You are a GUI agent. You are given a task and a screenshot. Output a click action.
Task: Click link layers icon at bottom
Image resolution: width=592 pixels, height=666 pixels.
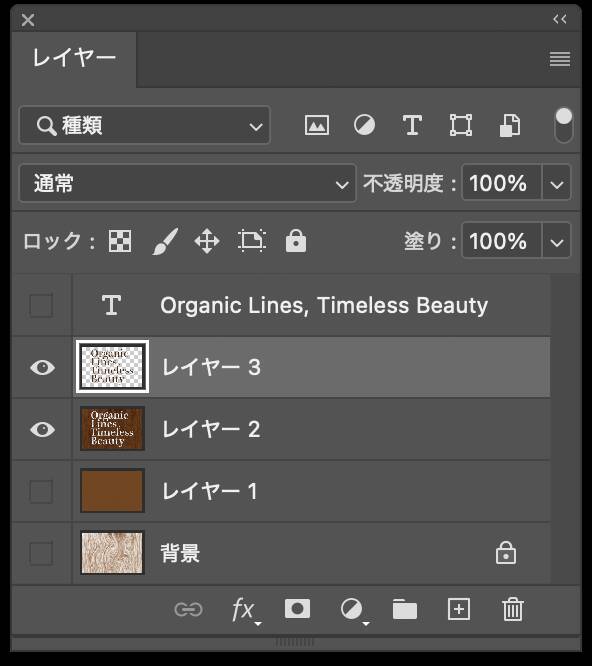(x=189, y=610)
